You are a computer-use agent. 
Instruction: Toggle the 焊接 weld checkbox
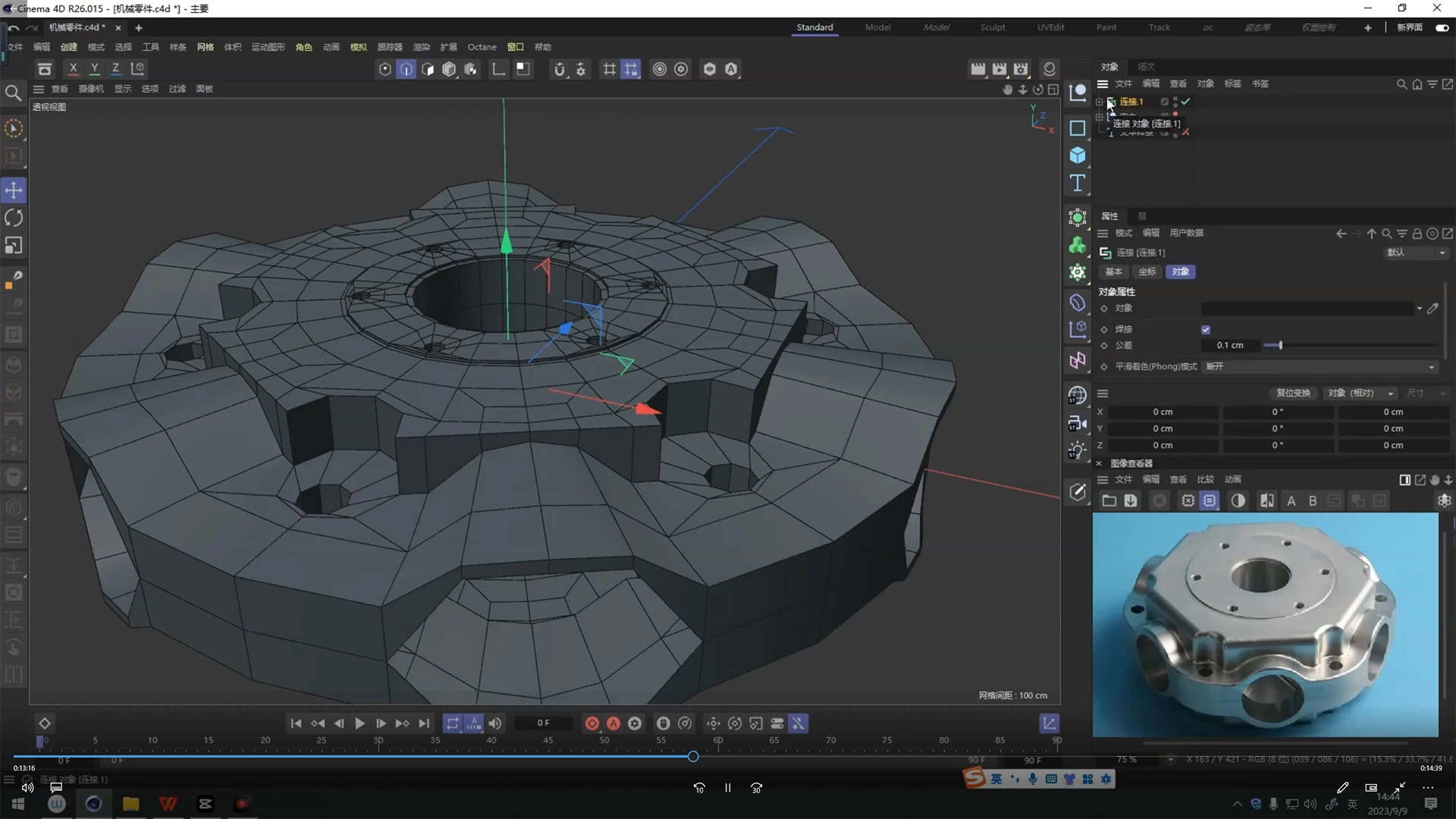click(1206, 330)
